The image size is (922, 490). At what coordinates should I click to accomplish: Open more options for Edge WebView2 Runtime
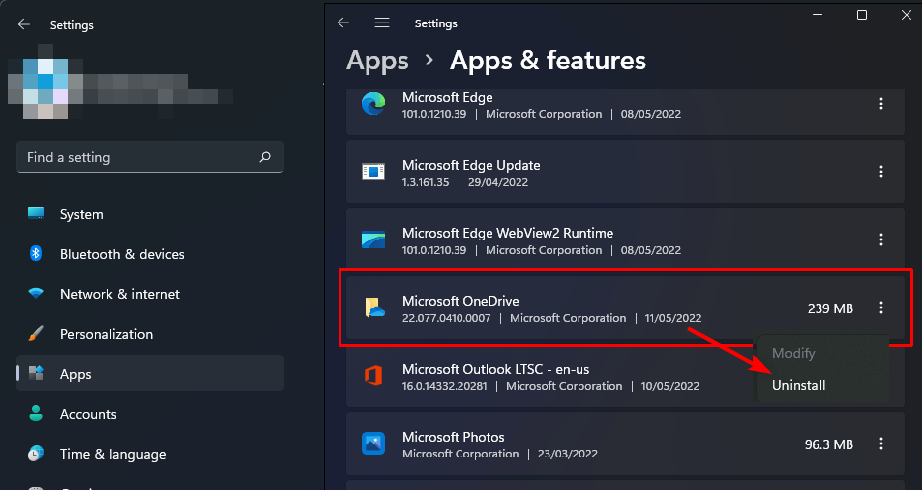(881, 239)
